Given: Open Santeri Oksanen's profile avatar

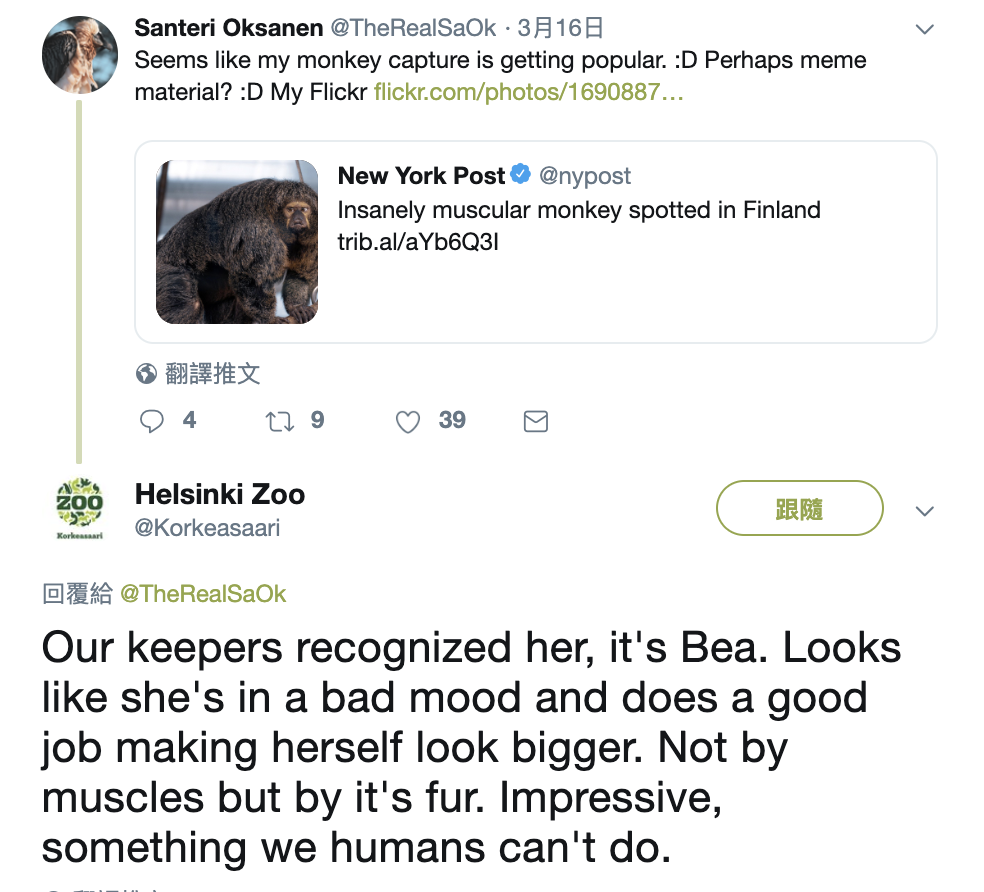Looking at the screenshot, I should (80, 54).
